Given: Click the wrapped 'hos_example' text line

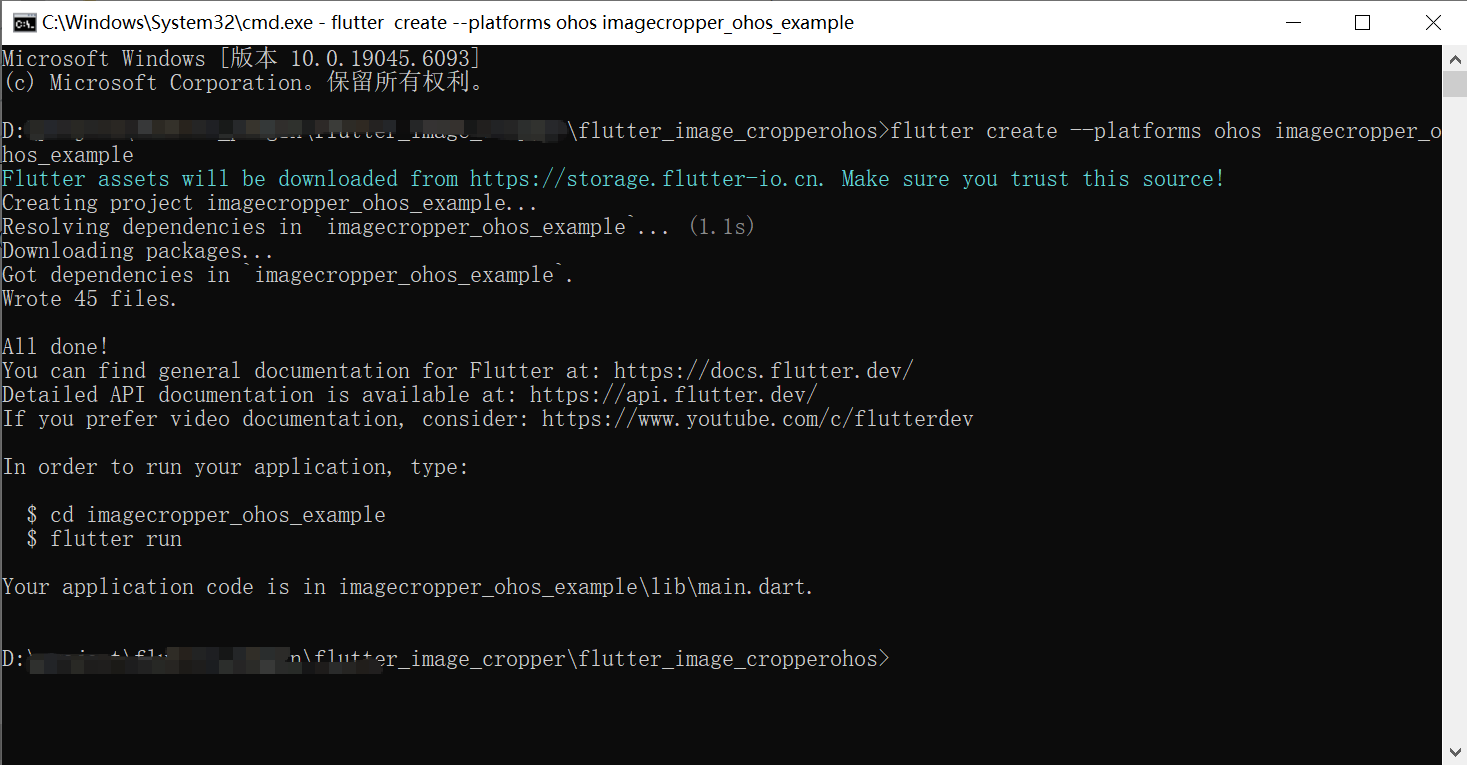Looking at the screenshot, I should (68, 155).
